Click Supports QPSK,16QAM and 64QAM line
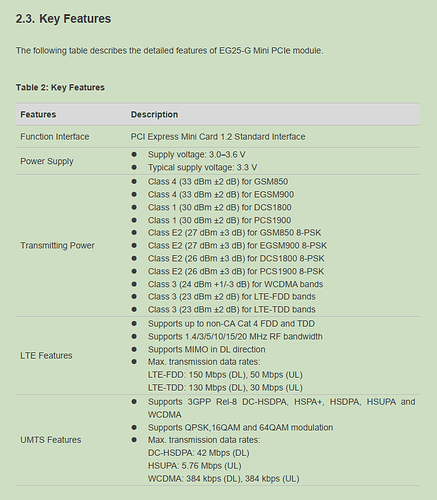Viewport: 437px width, 500px height. pos(240,427)
